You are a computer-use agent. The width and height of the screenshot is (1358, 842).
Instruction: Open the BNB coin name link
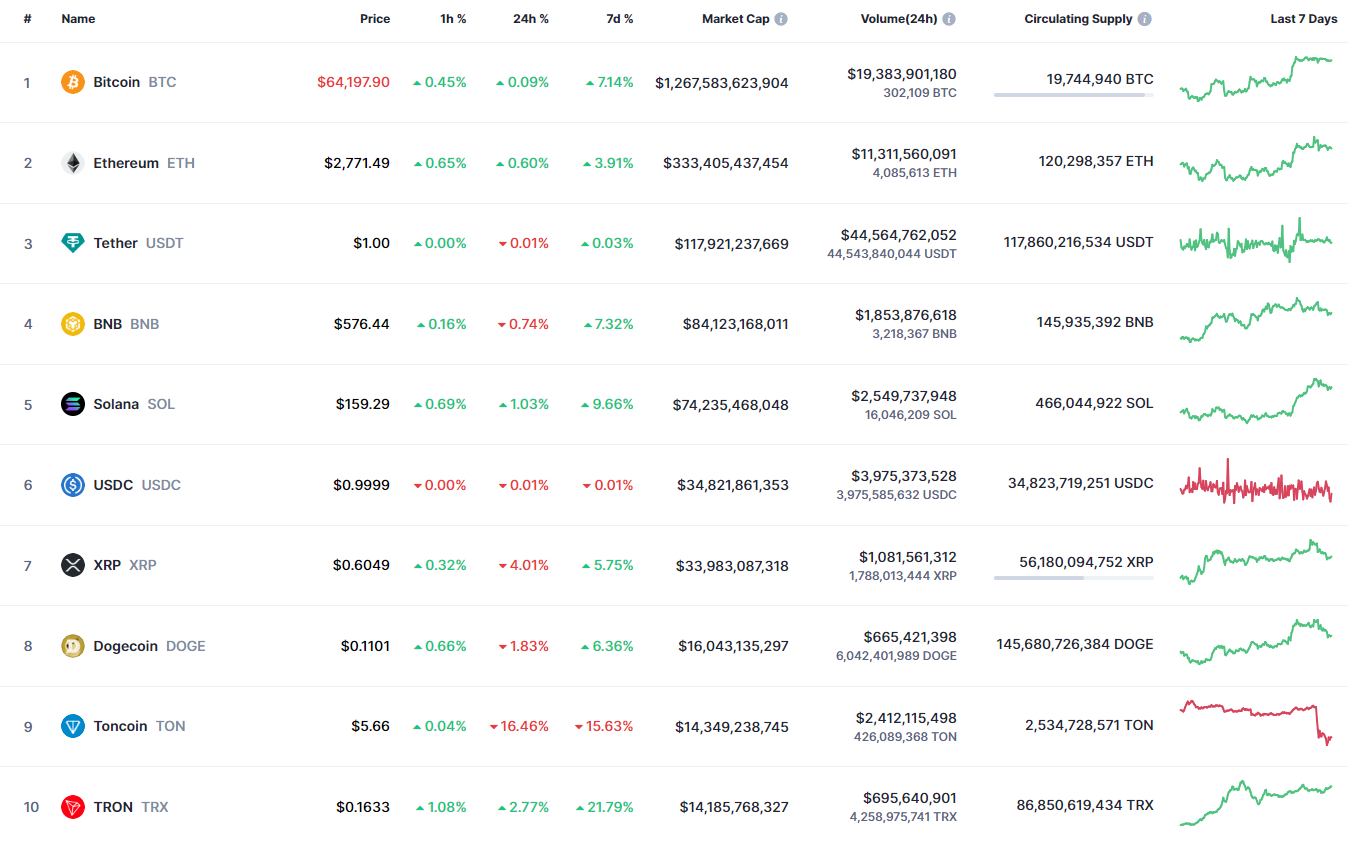[108, 324]
